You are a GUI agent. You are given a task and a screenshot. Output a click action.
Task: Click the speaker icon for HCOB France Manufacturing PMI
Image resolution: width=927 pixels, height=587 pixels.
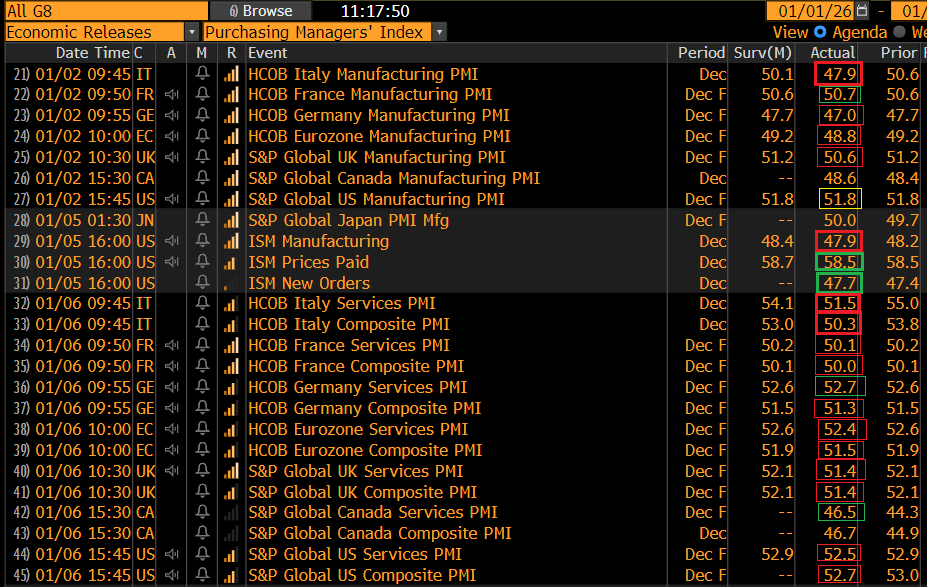[x=171, y=95]
